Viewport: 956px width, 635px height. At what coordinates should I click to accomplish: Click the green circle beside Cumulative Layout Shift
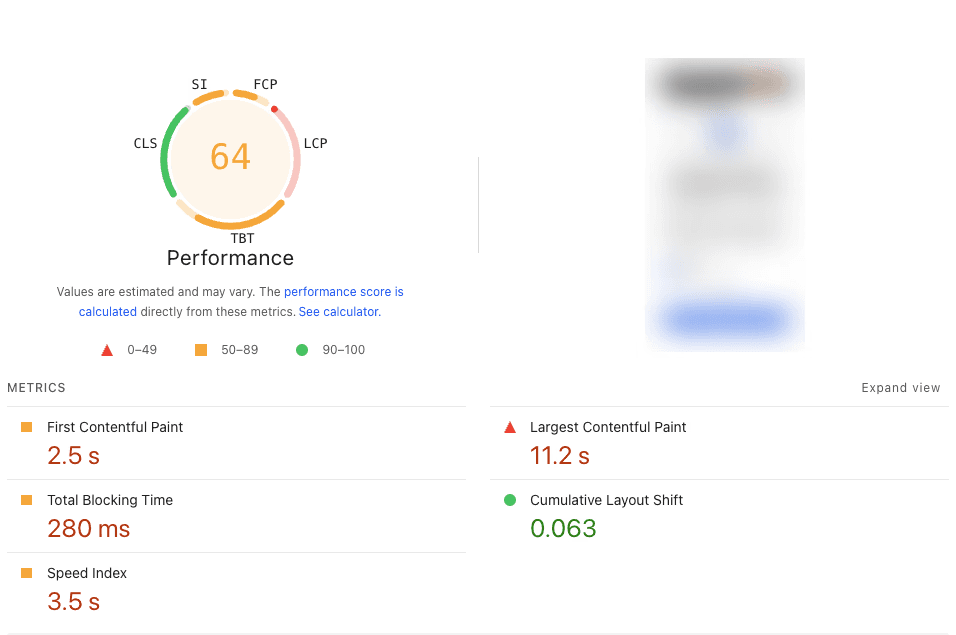point(510,500)
